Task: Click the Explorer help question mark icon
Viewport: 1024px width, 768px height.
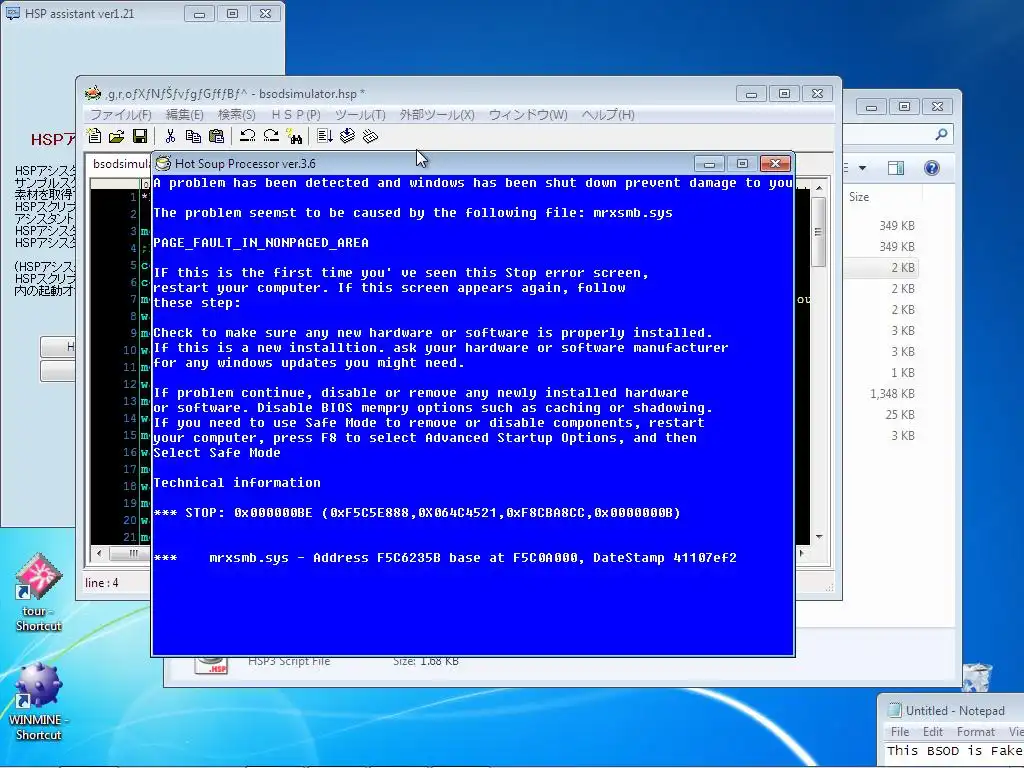Action: click(932, 168)
